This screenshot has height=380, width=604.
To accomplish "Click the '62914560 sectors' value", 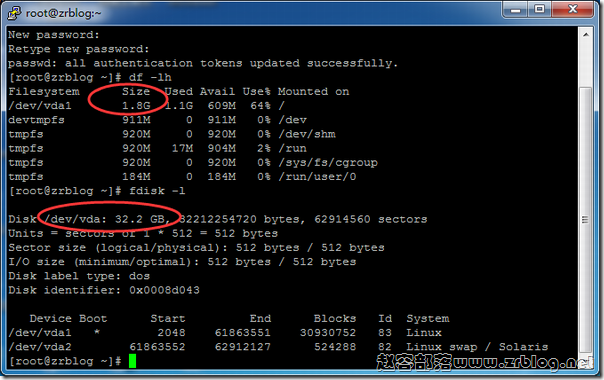I will tap(371, 219).
